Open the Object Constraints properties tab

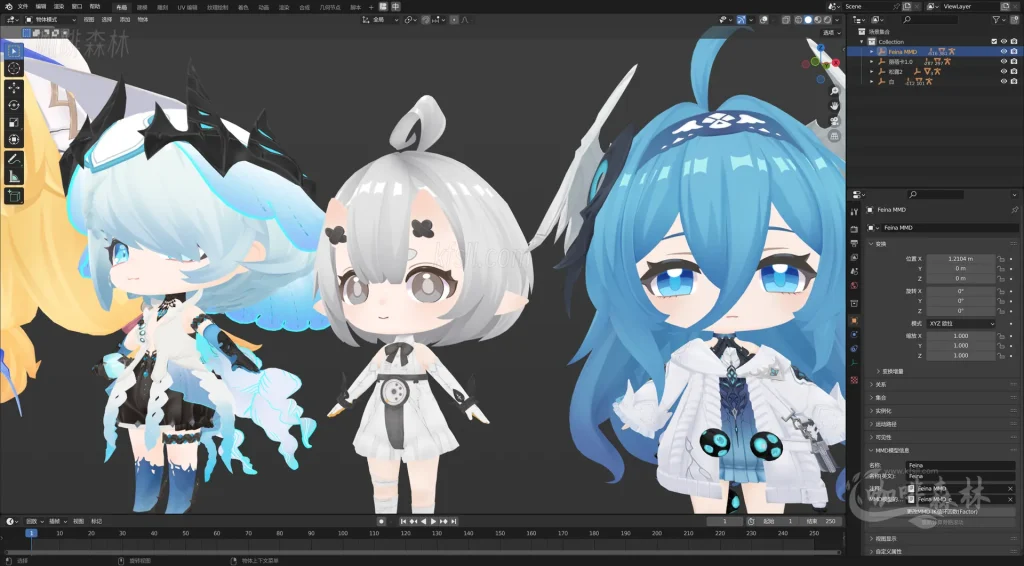coord(854,349)
